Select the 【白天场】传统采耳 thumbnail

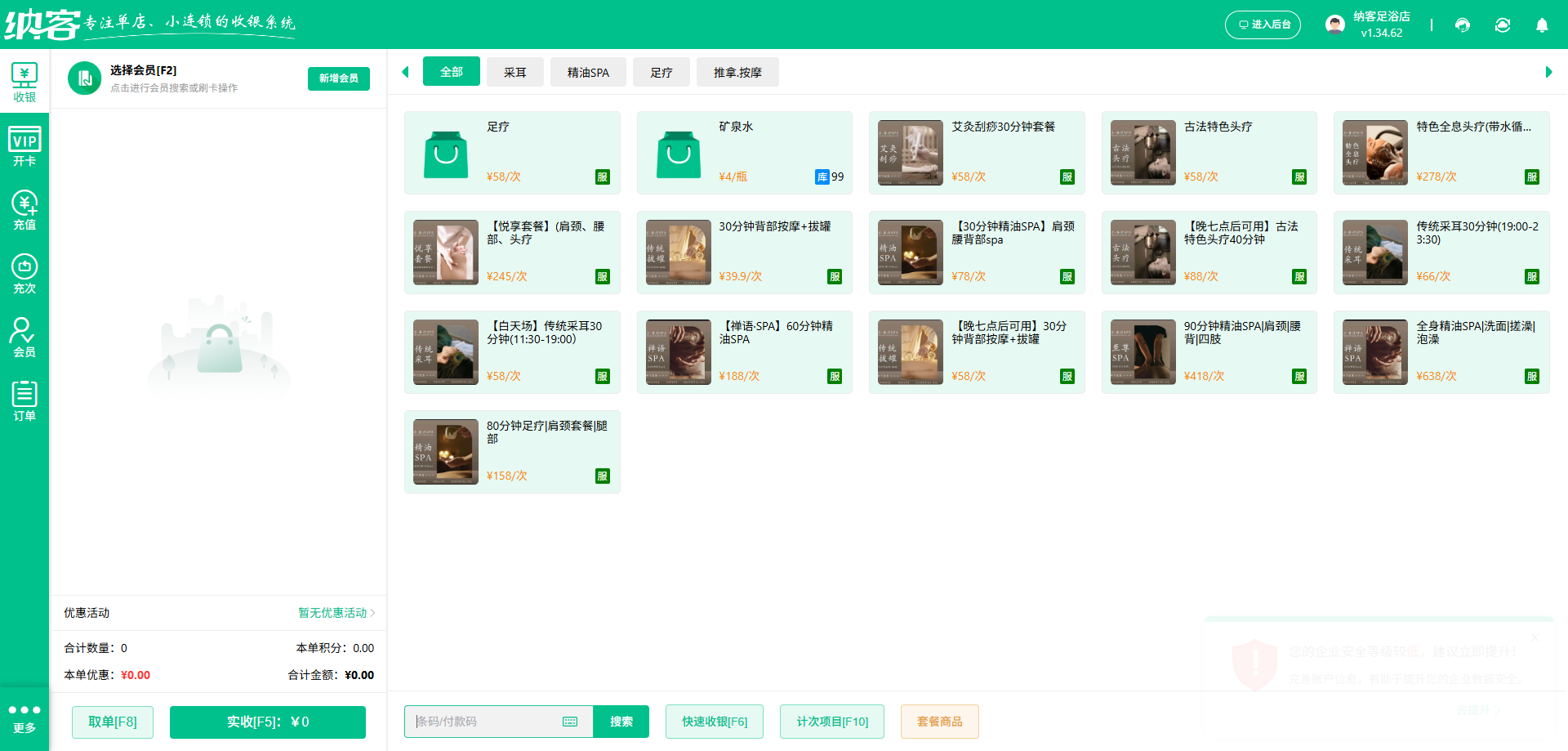446,352
